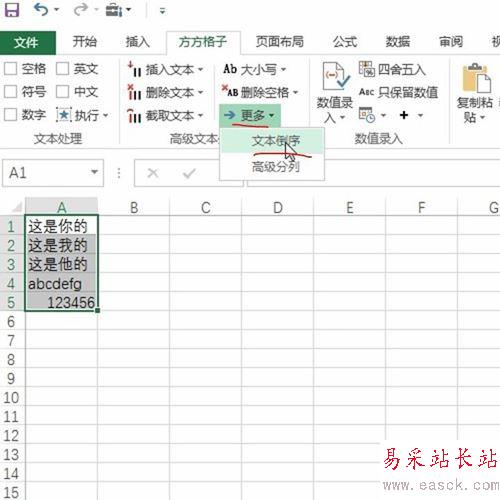Select column A header
Screen dimensions: 500x500
[x=61, y=207]
